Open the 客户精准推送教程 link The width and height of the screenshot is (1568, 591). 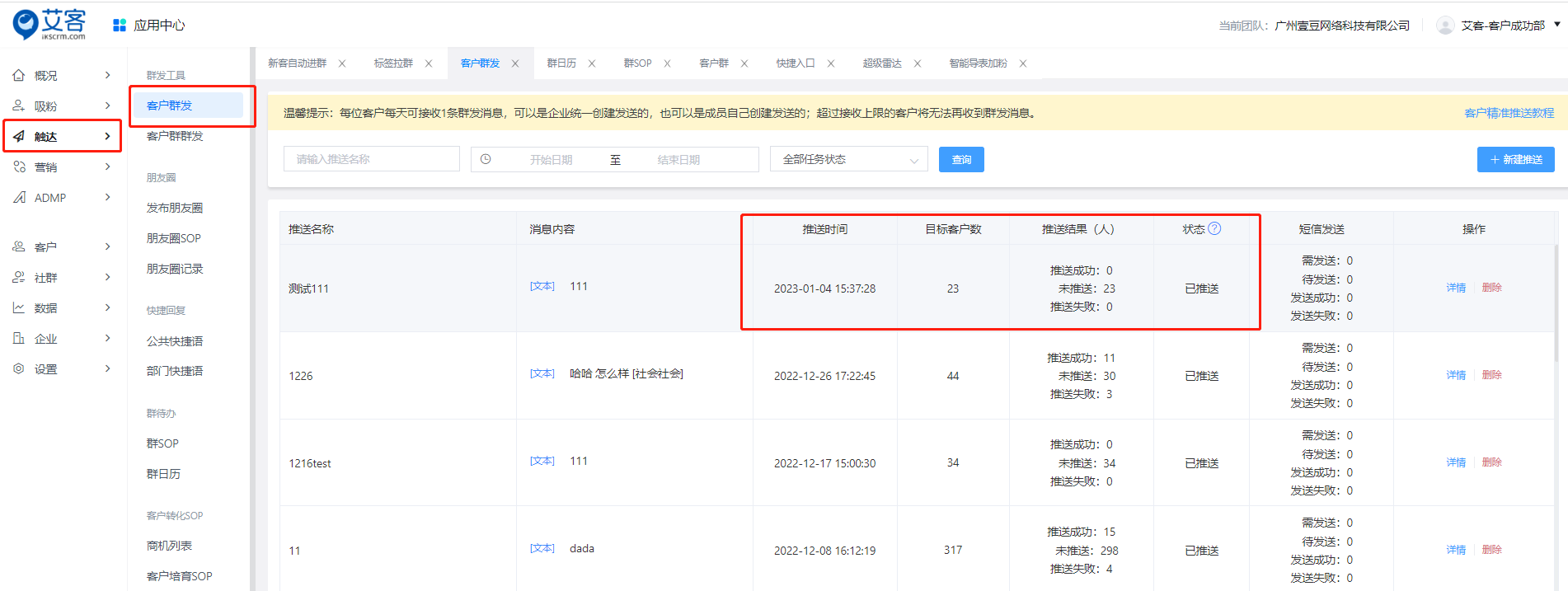(x=1509, y=113)
